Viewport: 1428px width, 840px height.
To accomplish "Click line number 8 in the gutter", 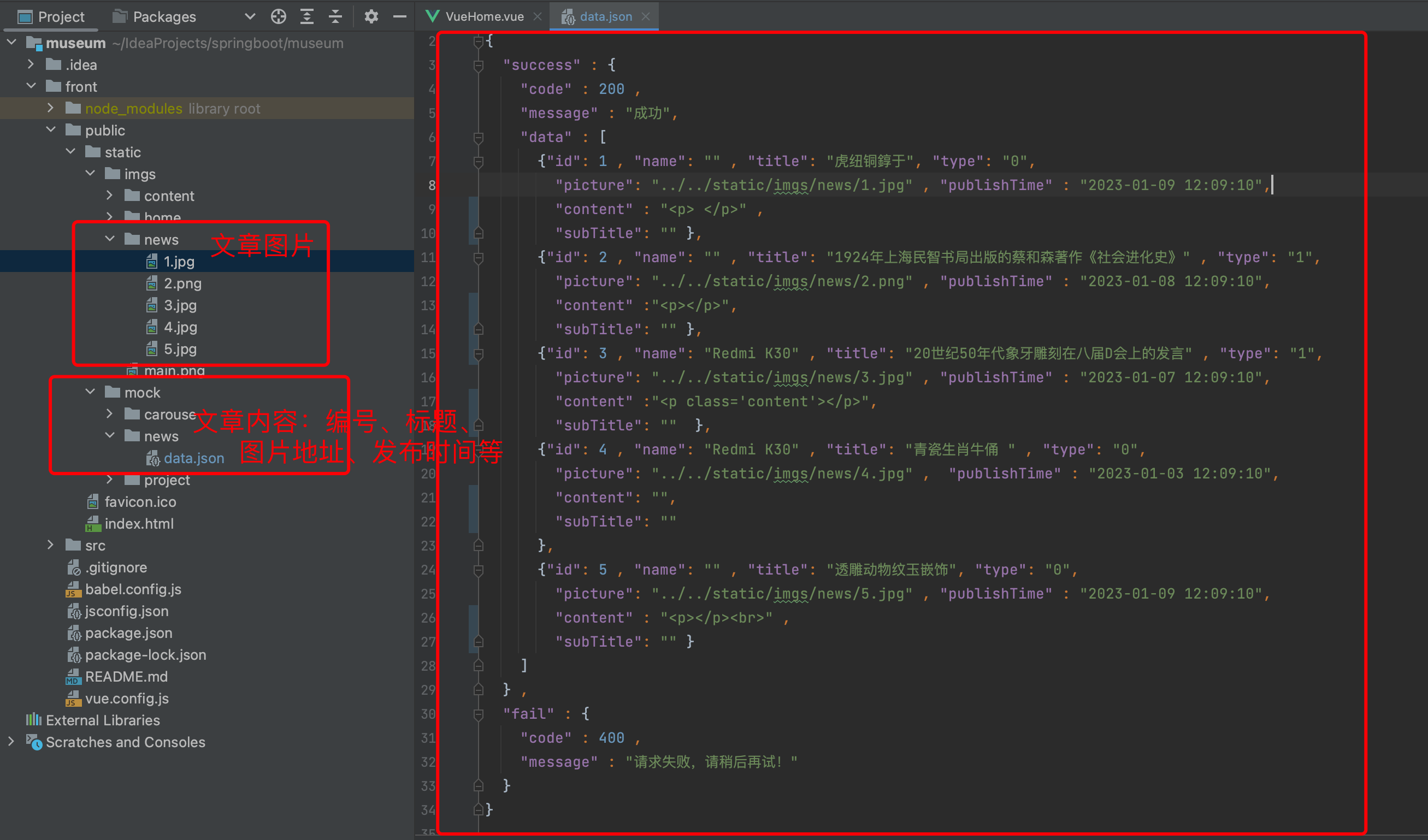I will (x=431, y=185).
